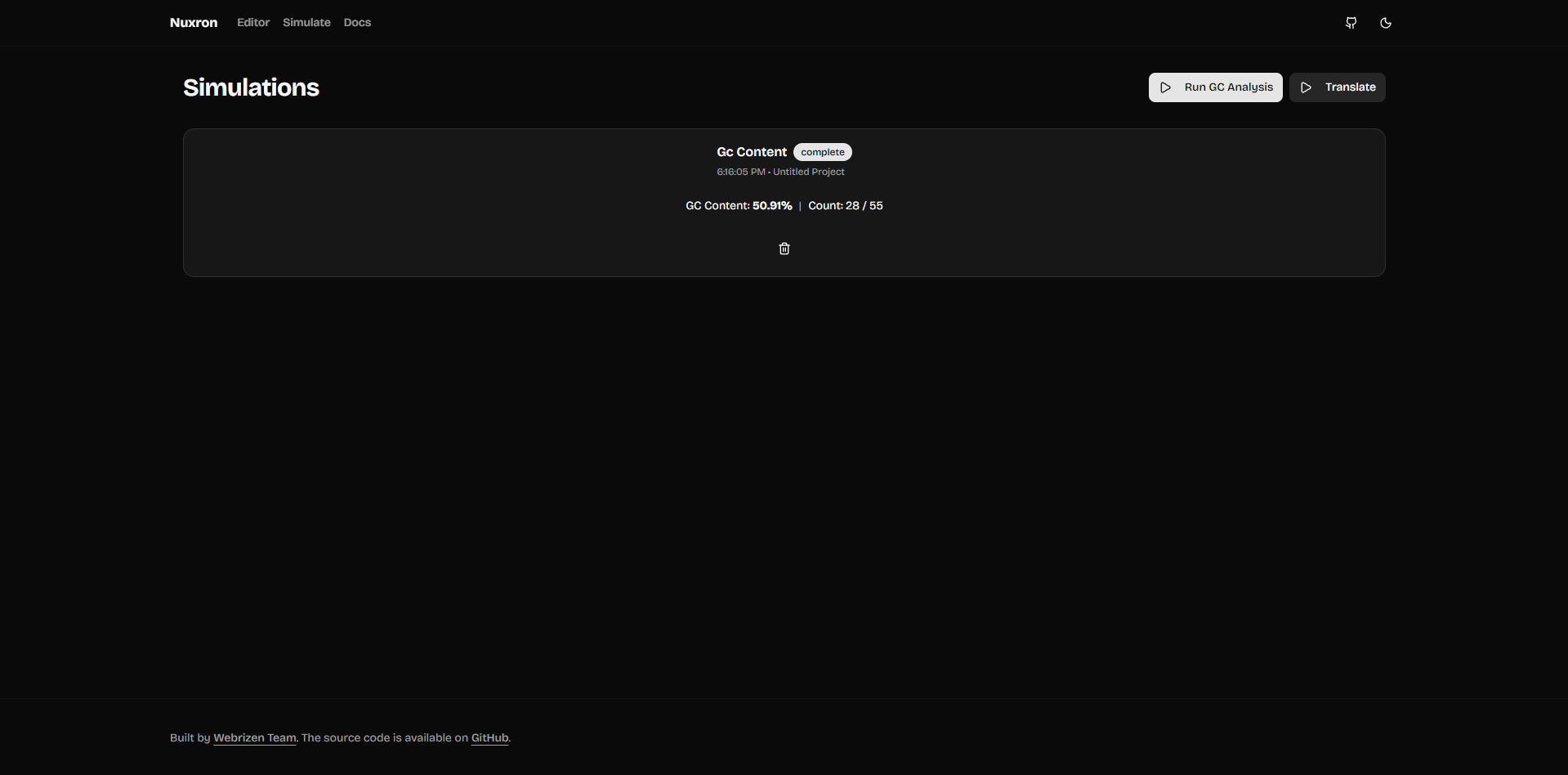
Task: Navigate to Docs in the top menu
Action: [x=357, y=22]
